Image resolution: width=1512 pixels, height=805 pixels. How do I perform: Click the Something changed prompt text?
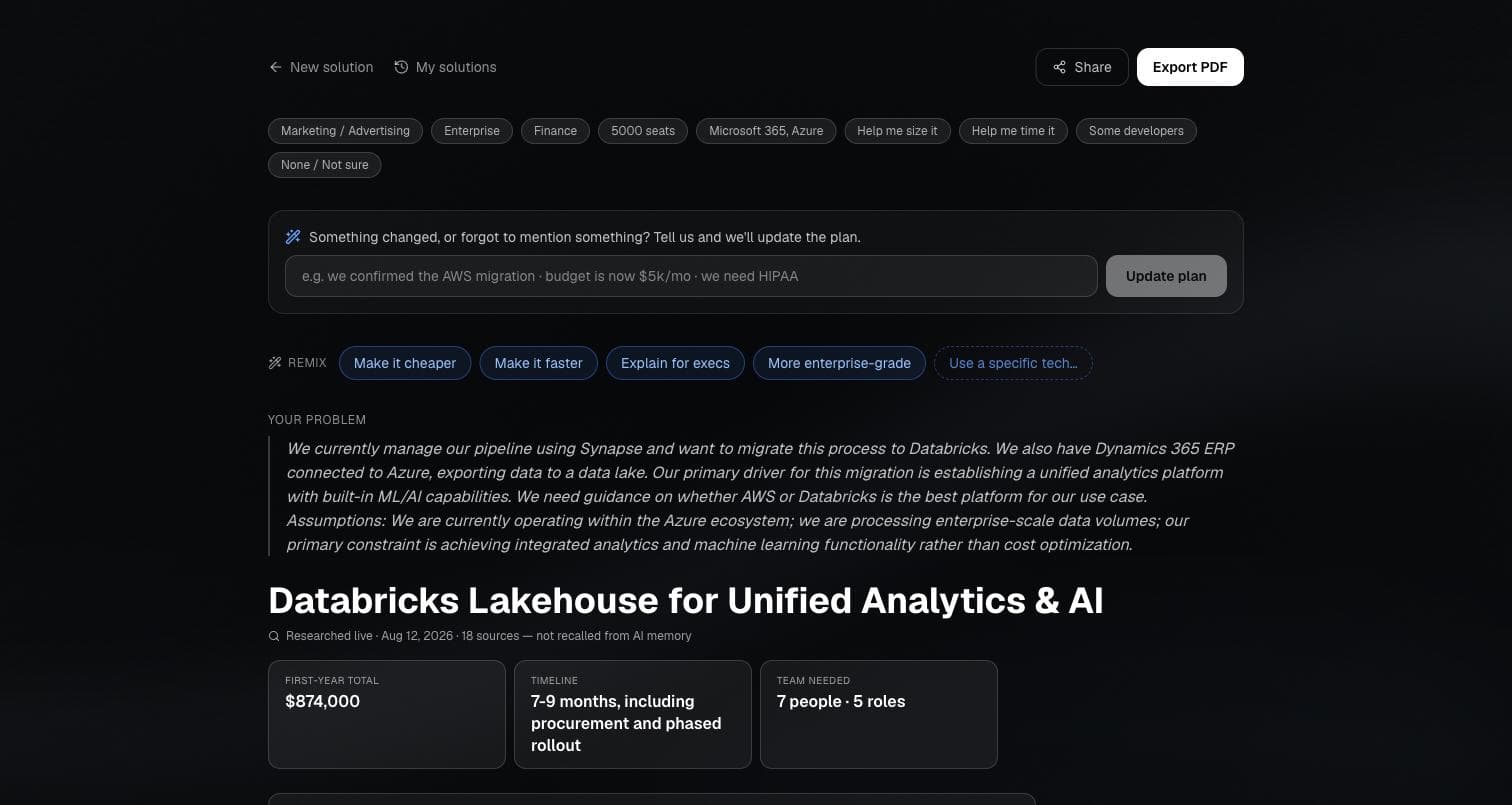coord(585,237)
